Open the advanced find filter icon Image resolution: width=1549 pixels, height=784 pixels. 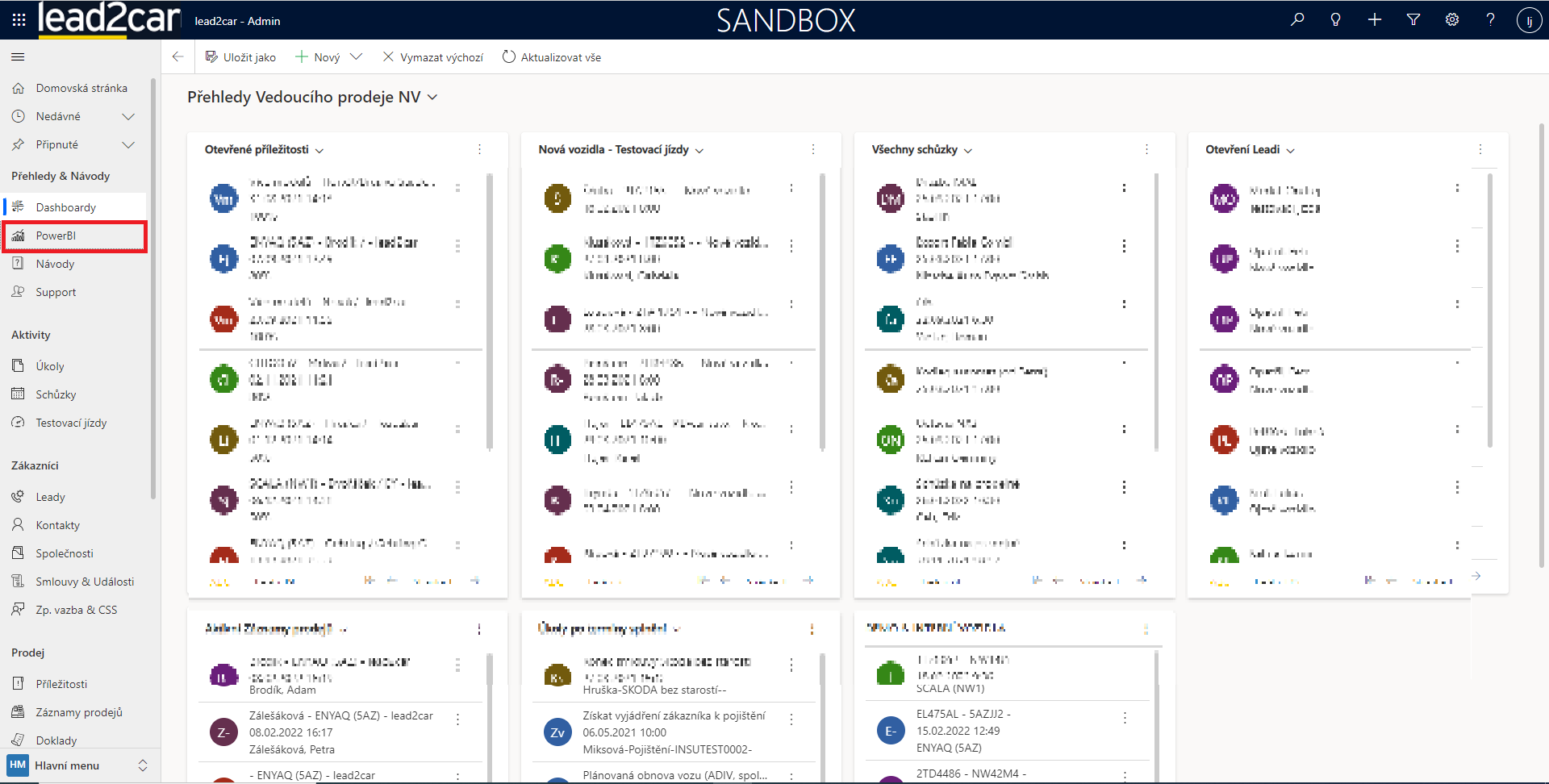point(1413,19)
